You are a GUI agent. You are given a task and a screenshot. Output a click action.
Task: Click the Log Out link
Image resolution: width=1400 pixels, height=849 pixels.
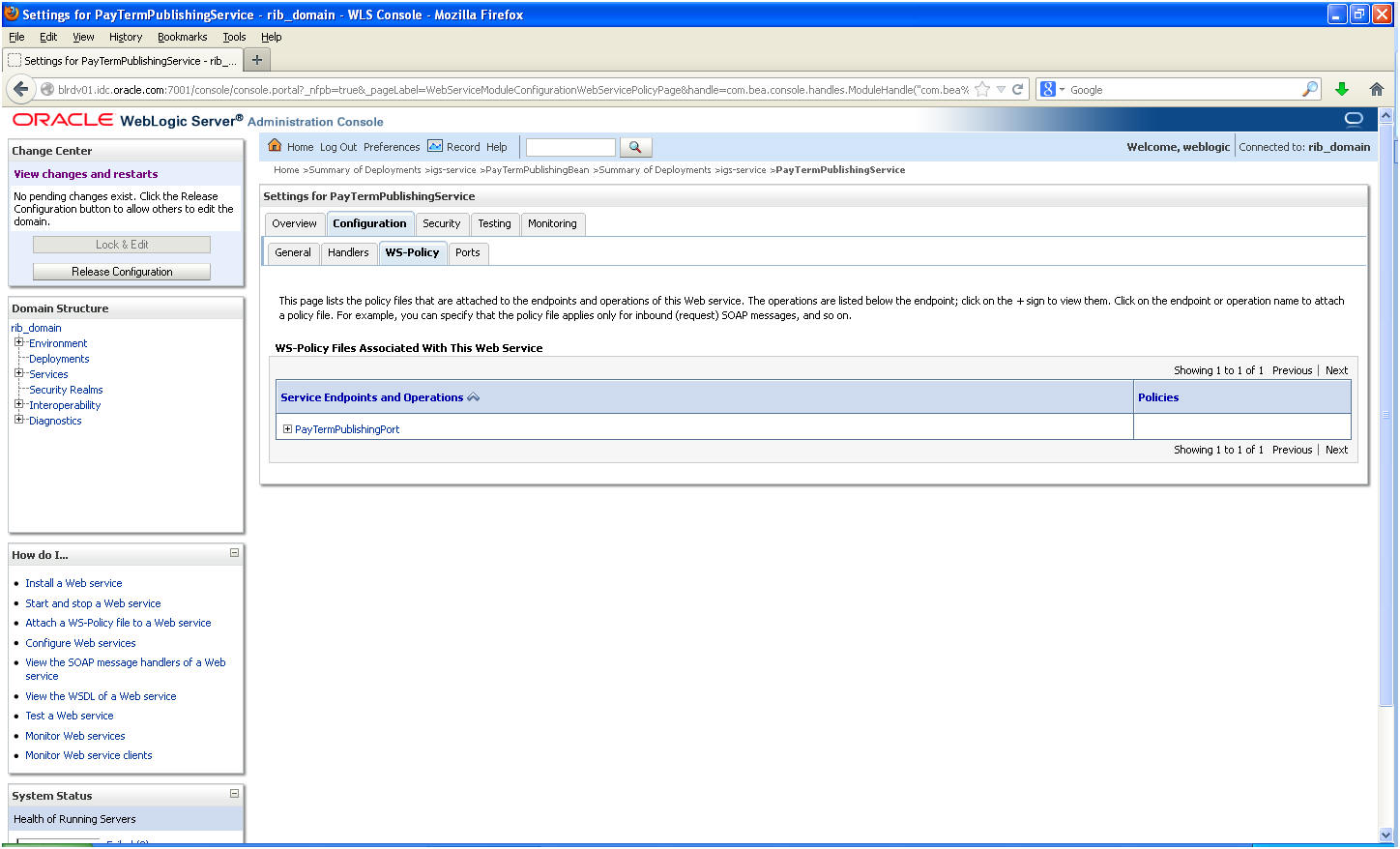[x=338, y=147]
